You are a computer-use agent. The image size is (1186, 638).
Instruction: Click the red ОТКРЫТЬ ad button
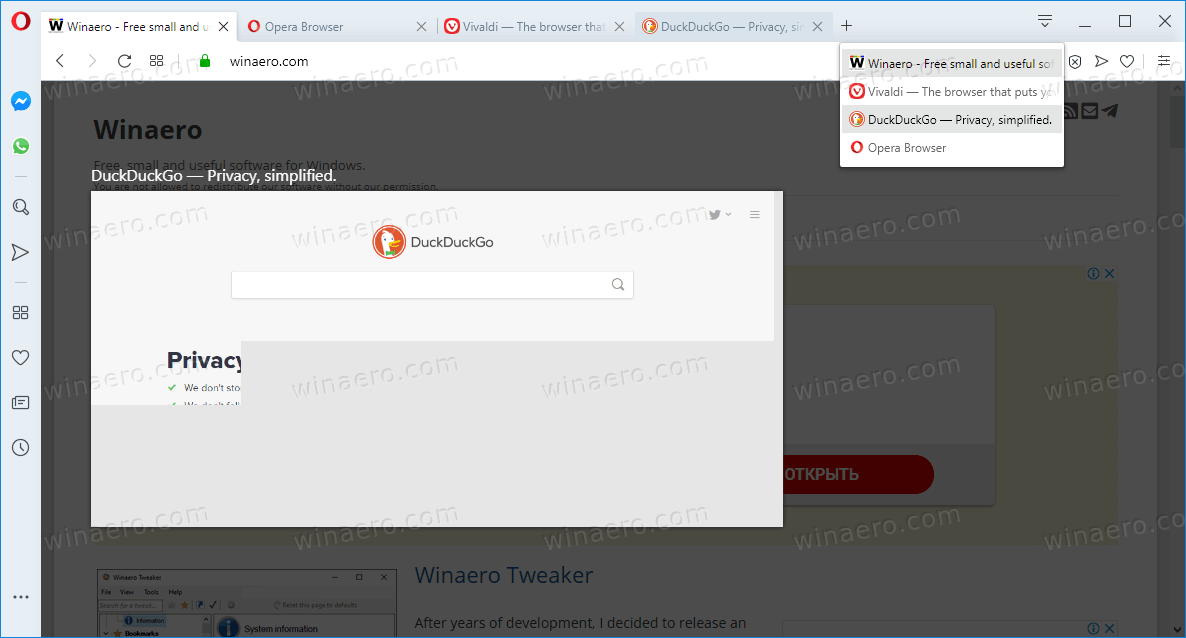[858, 475]
